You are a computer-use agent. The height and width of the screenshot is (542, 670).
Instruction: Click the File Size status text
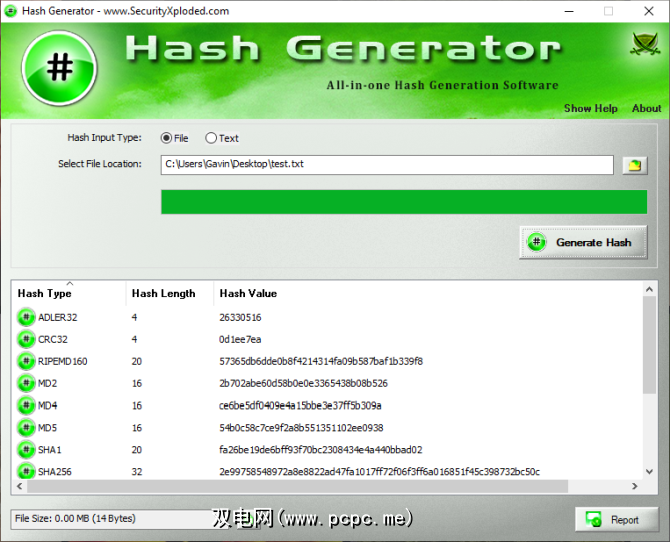75,518
